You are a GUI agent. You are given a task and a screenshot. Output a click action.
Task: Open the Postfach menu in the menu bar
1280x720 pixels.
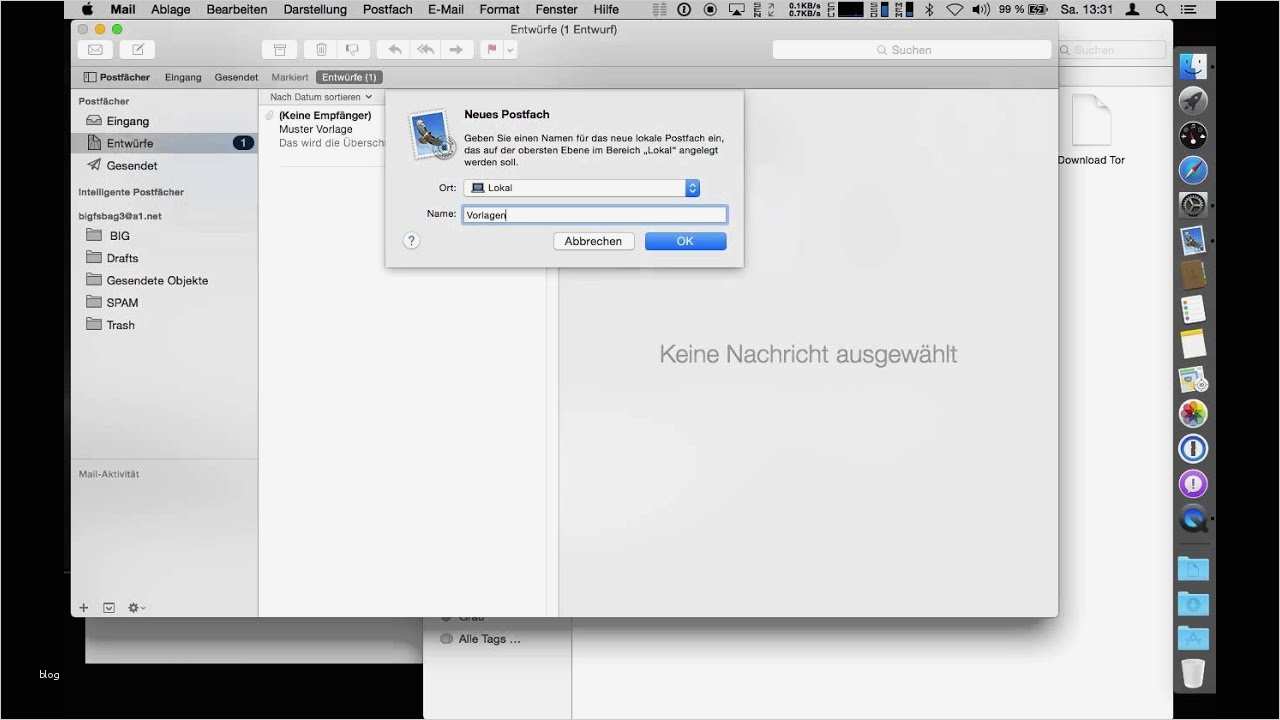[x=387, y=9]
